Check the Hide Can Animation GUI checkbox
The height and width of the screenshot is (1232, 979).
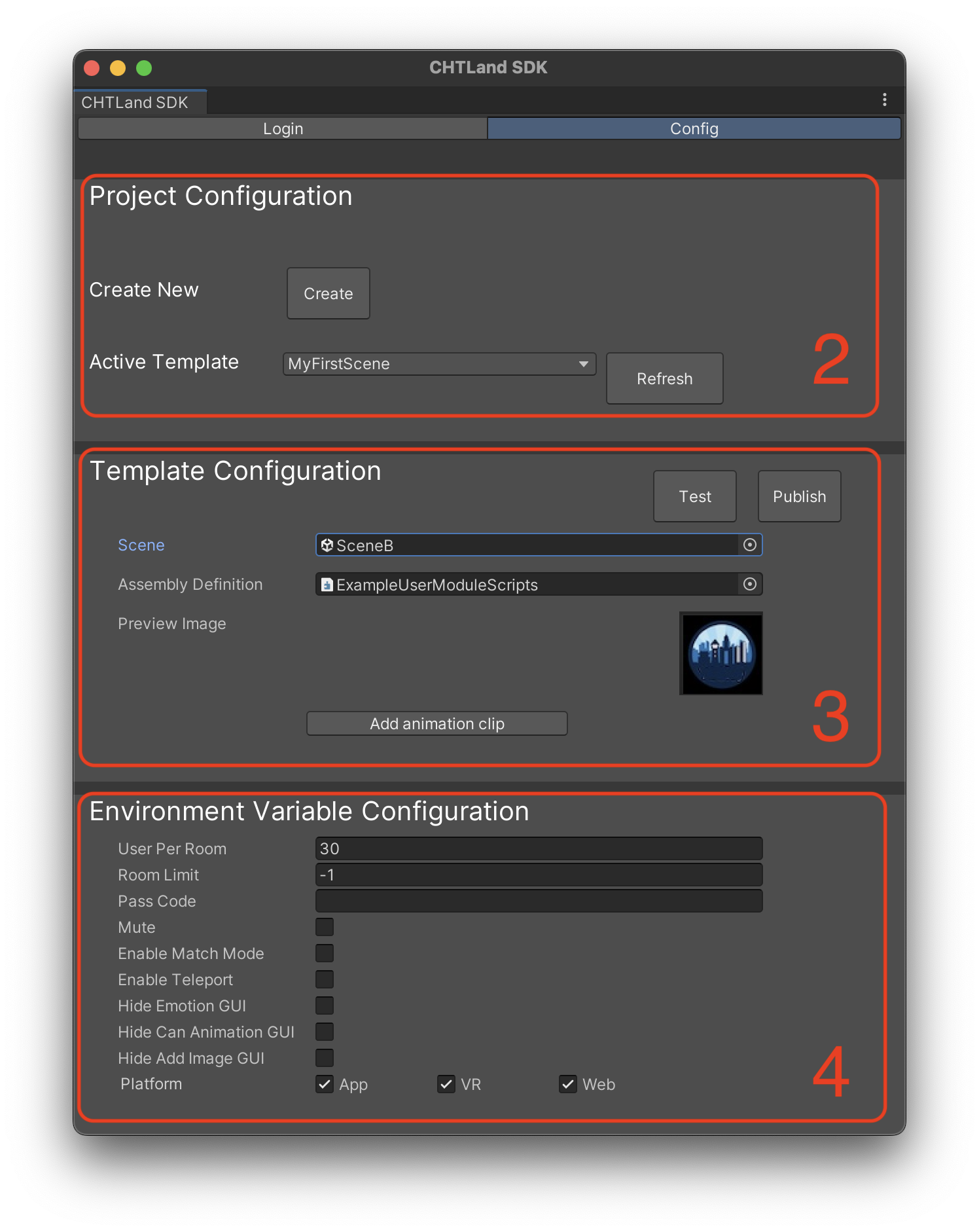point(325,1032)
